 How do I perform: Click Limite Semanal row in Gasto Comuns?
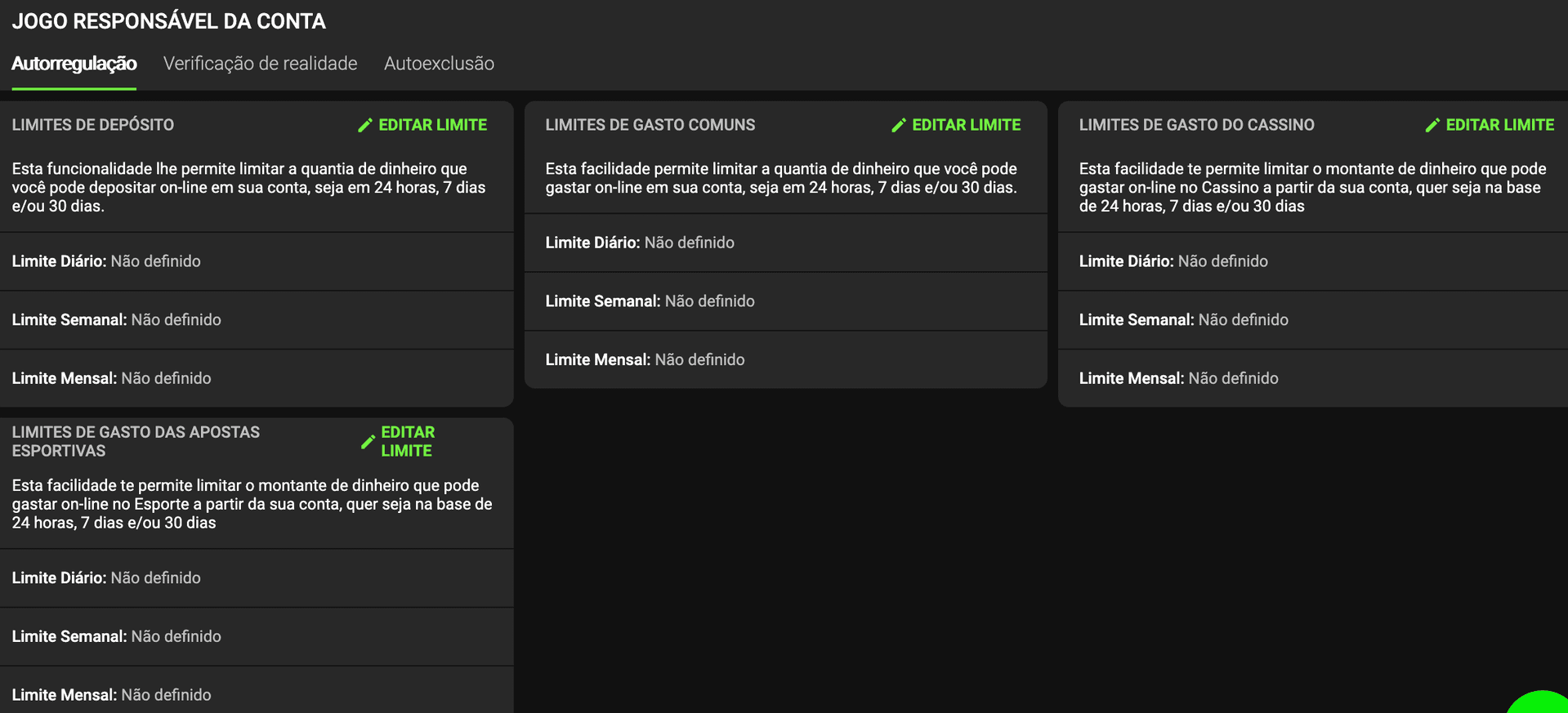point(785,301)
